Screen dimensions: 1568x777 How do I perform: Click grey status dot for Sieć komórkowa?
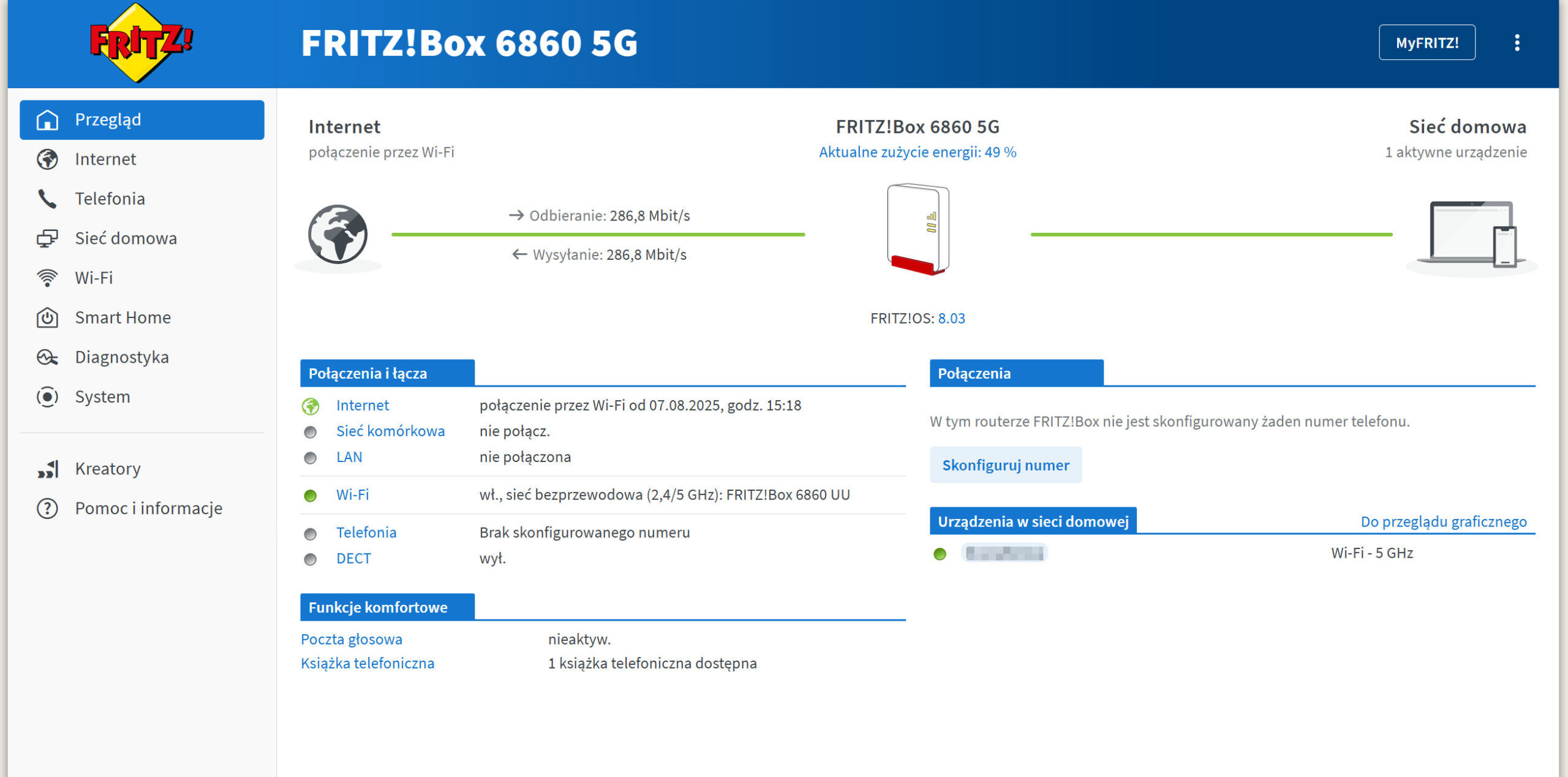(x=311, y=433)
